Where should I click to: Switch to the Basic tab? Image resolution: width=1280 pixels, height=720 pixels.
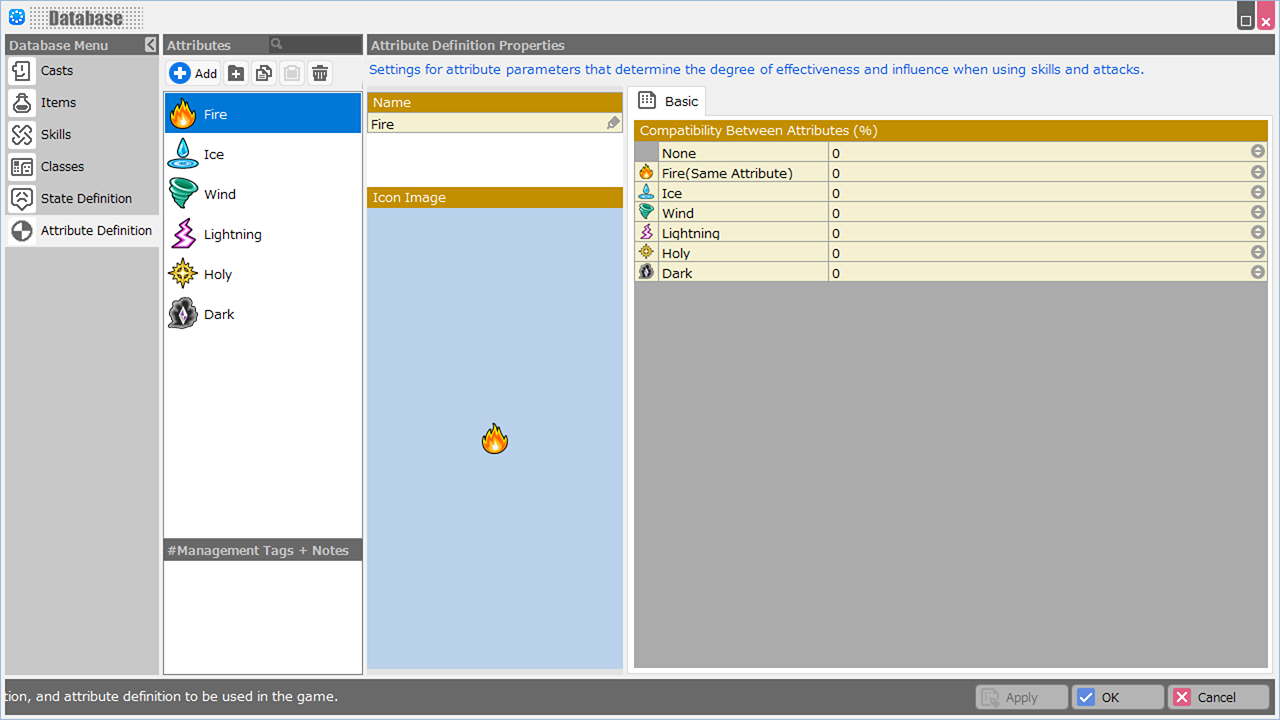click(670, 101)
